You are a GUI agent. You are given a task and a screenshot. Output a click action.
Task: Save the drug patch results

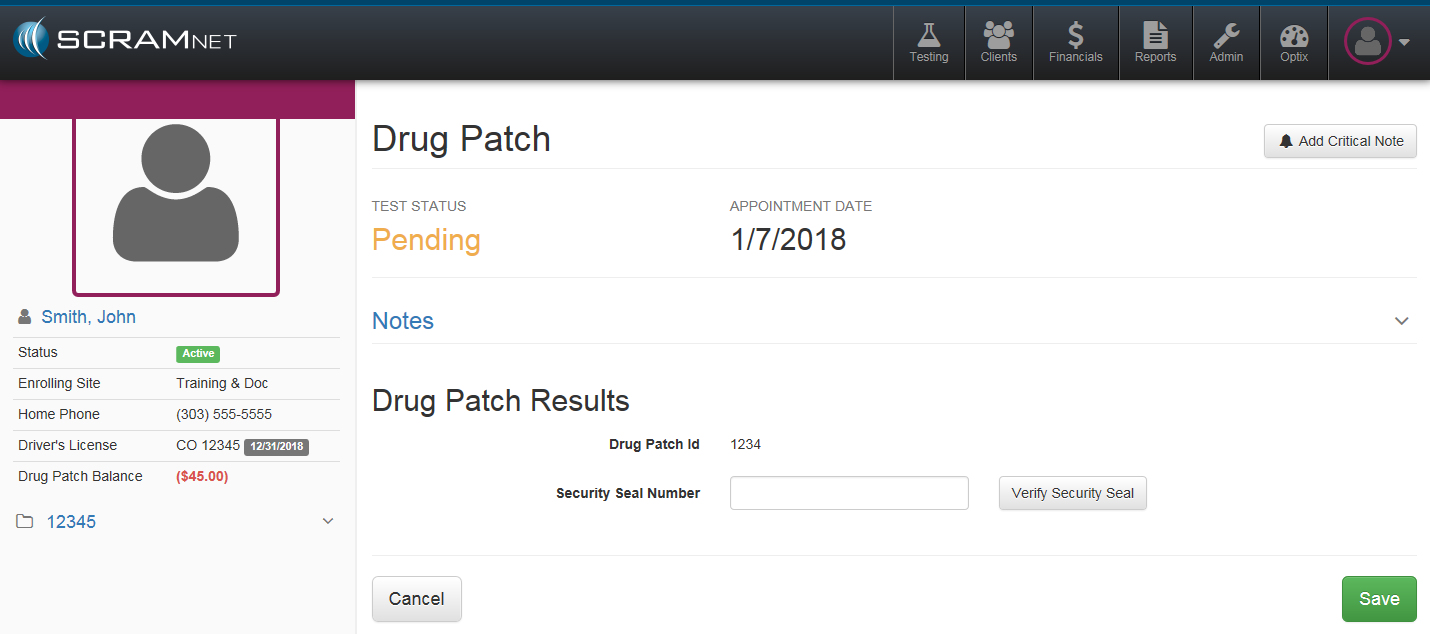click(x=1378, y=599)
